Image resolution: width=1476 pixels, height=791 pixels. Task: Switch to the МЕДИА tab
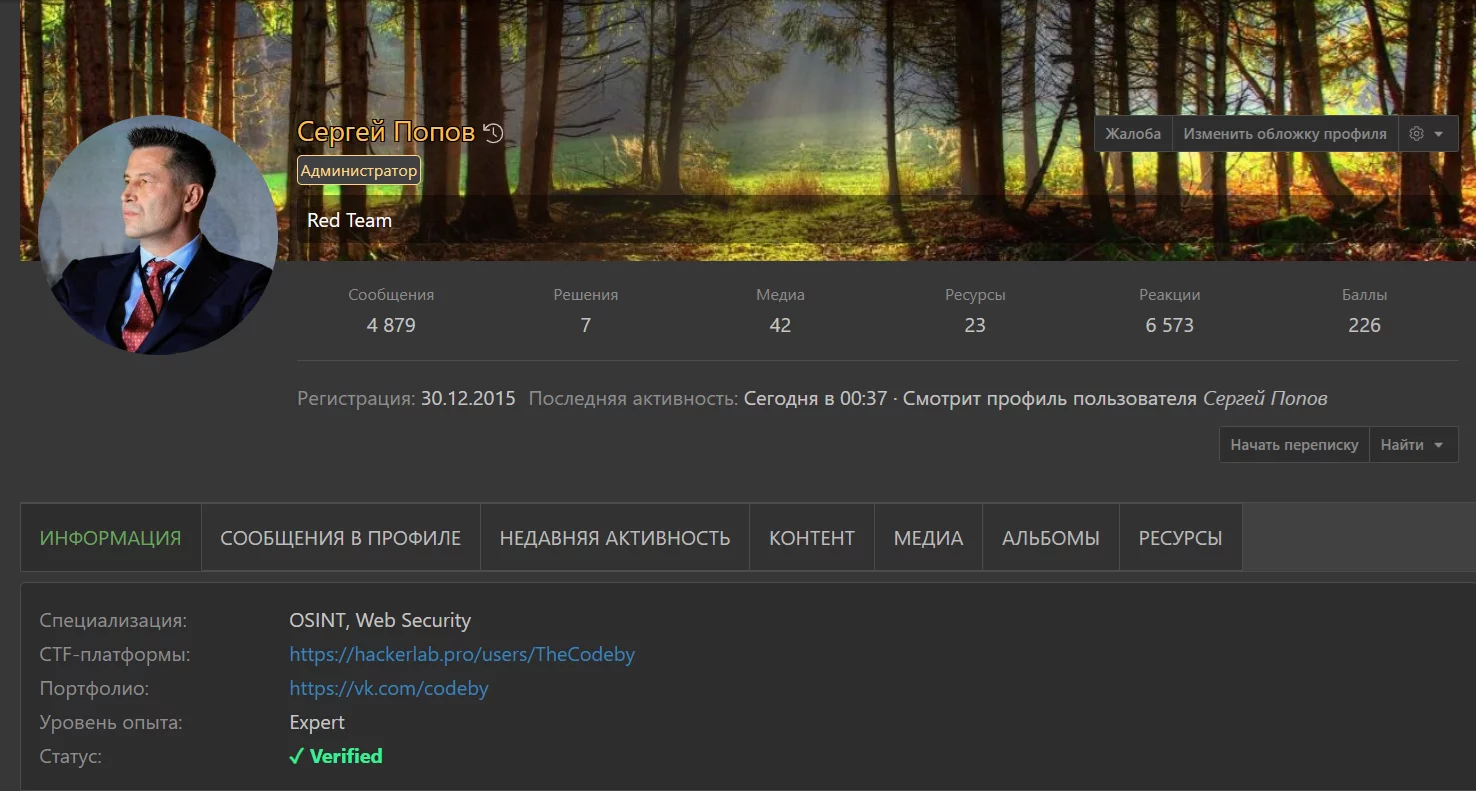928,537
